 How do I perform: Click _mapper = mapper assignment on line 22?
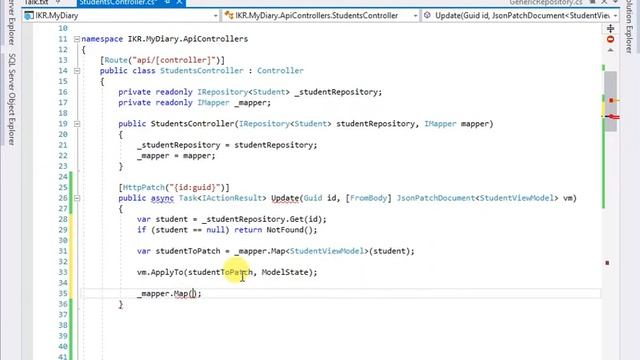[176, 156]
